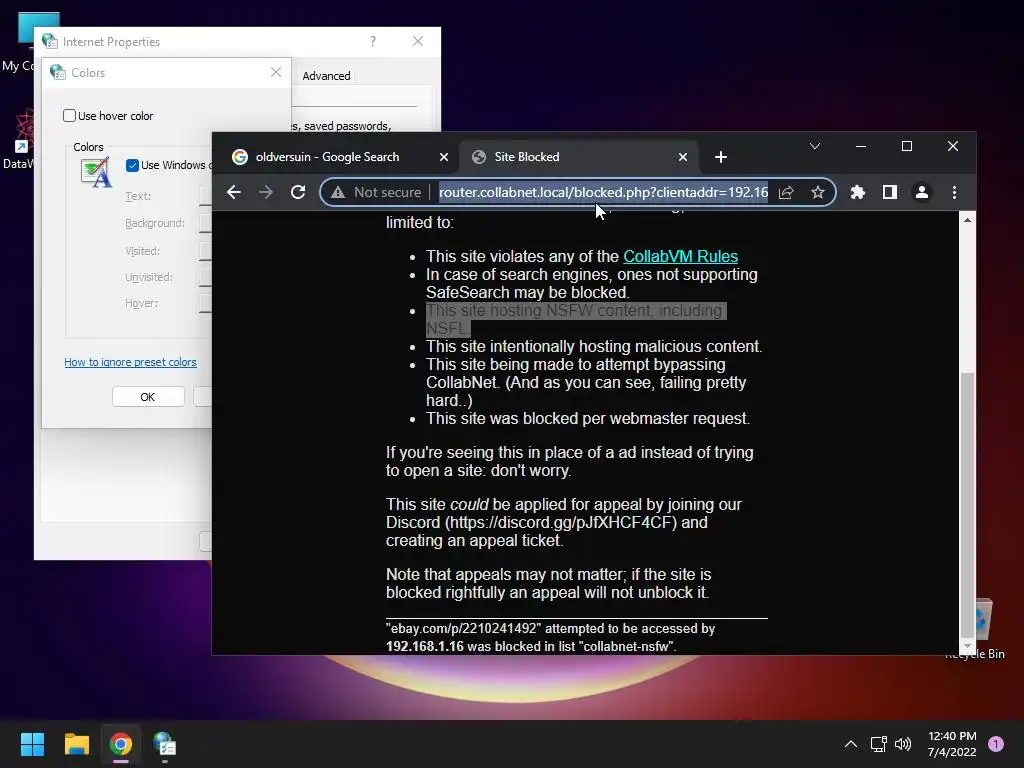
Task: Click the 192.168.1.16 bold address text
Action: click(x=424, y=646)
